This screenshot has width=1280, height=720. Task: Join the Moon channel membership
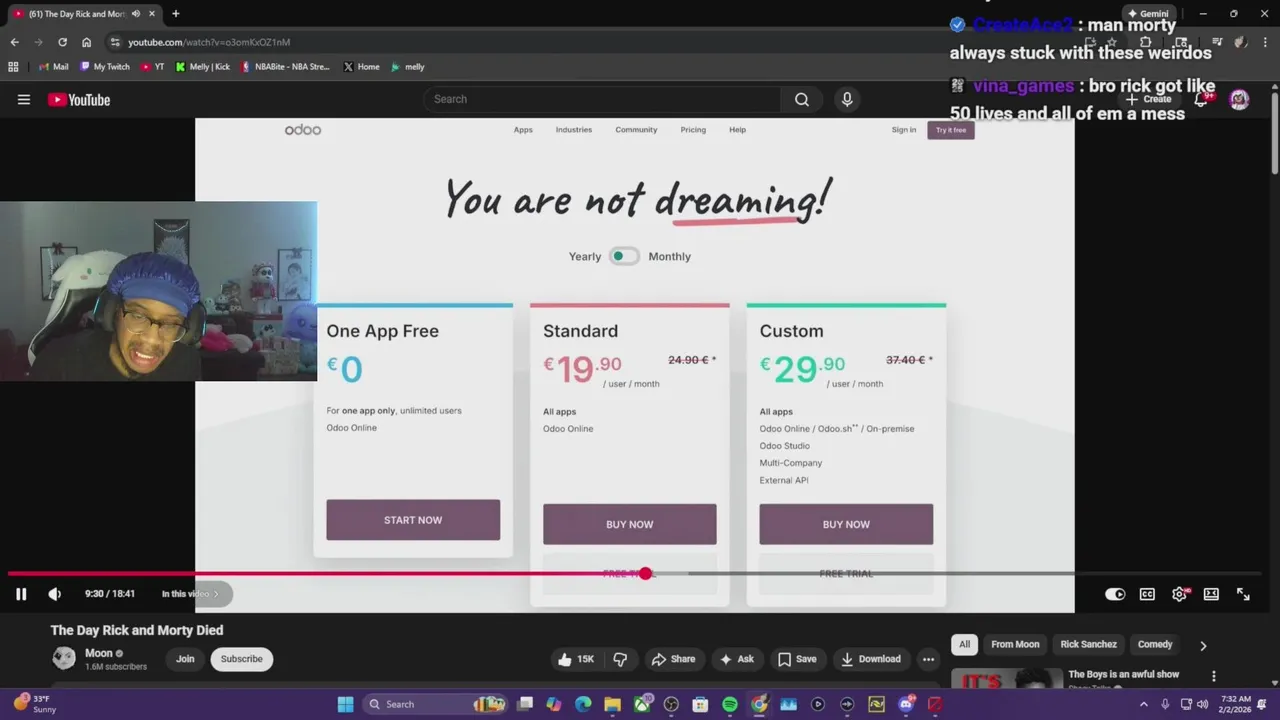coord(185,659)
